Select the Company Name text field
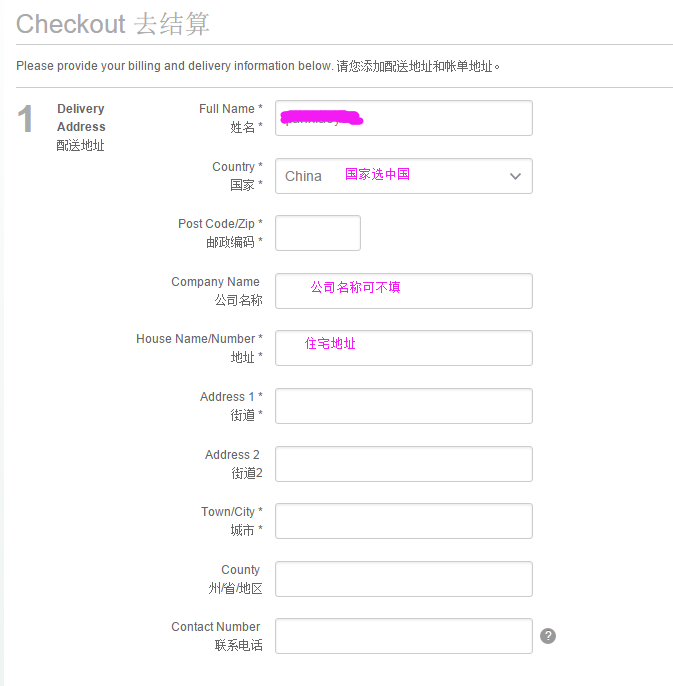The height and width of the screenshot is (686, 673). (x=403, y=291)
